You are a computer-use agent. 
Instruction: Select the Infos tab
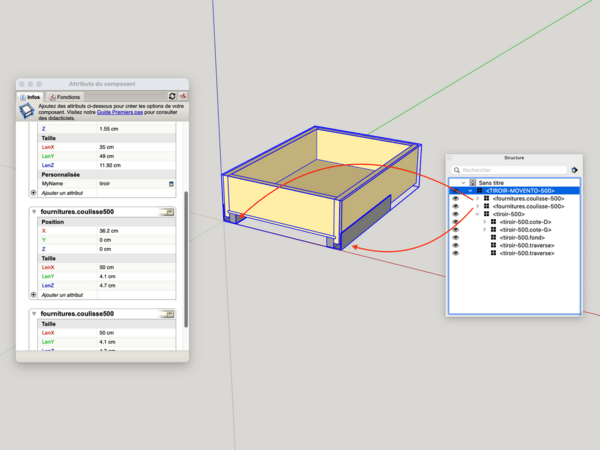tap(29, 96)
